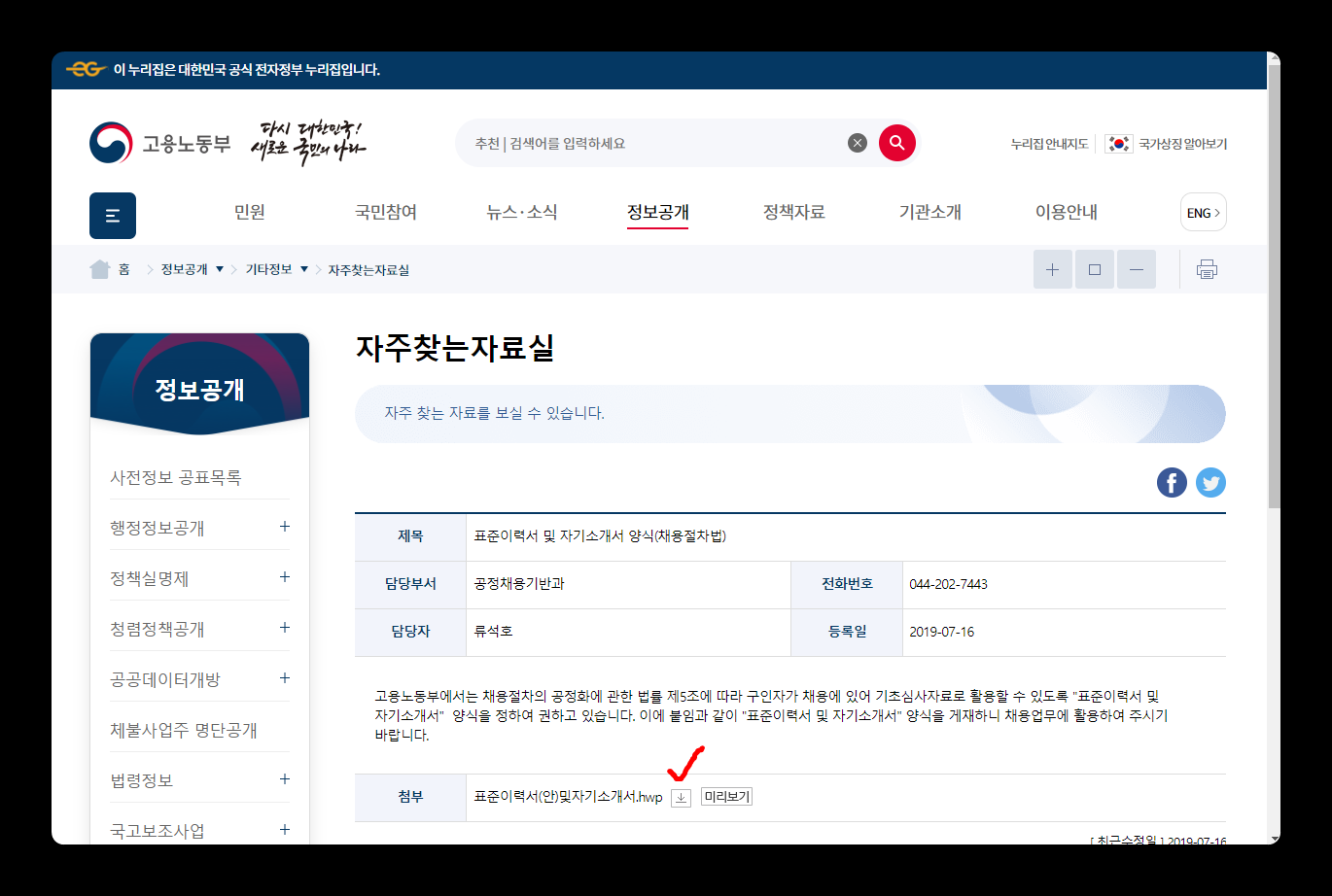
Task: Share the page on Twitter
Action: 1210,482
